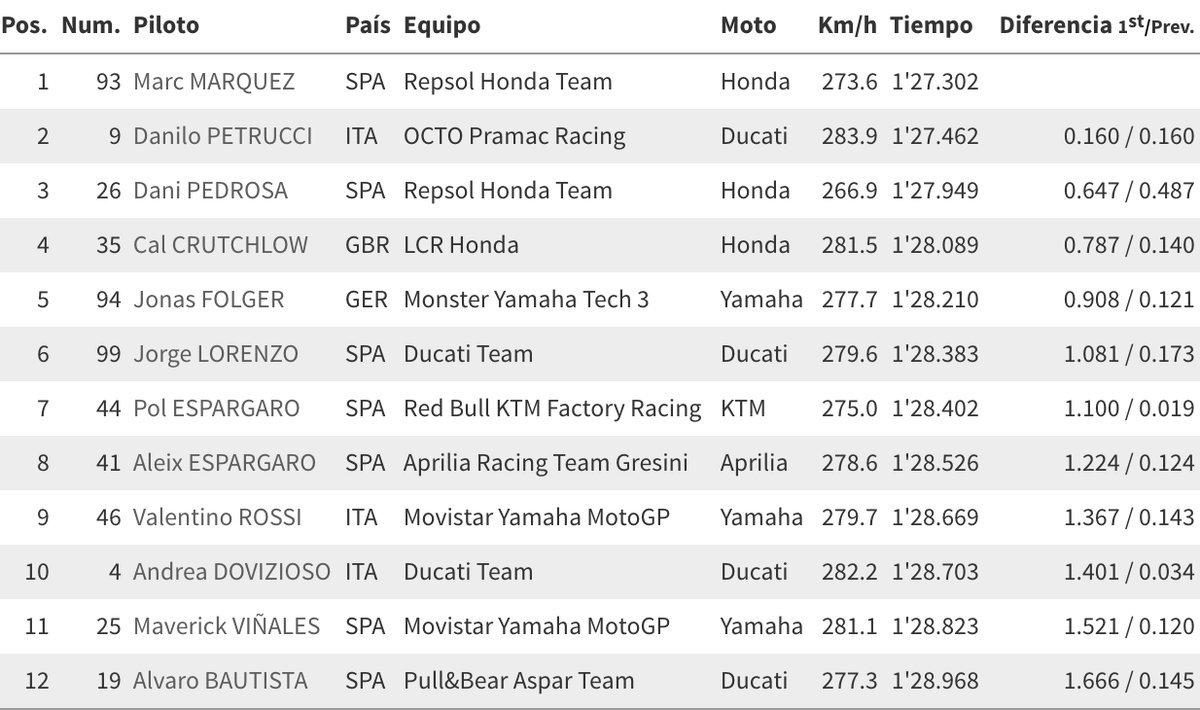The height and width of the screenshot is (710, 1200).
Task: Click the Aprilia Racing Team Gresini cell
Action: [546, 463]
